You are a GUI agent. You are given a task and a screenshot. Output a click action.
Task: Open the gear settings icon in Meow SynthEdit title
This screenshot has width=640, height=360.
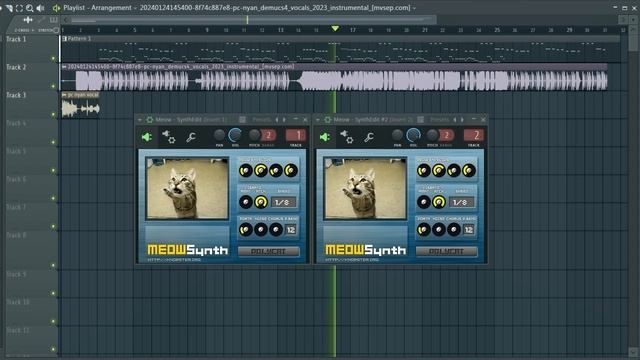click(149, 120)
